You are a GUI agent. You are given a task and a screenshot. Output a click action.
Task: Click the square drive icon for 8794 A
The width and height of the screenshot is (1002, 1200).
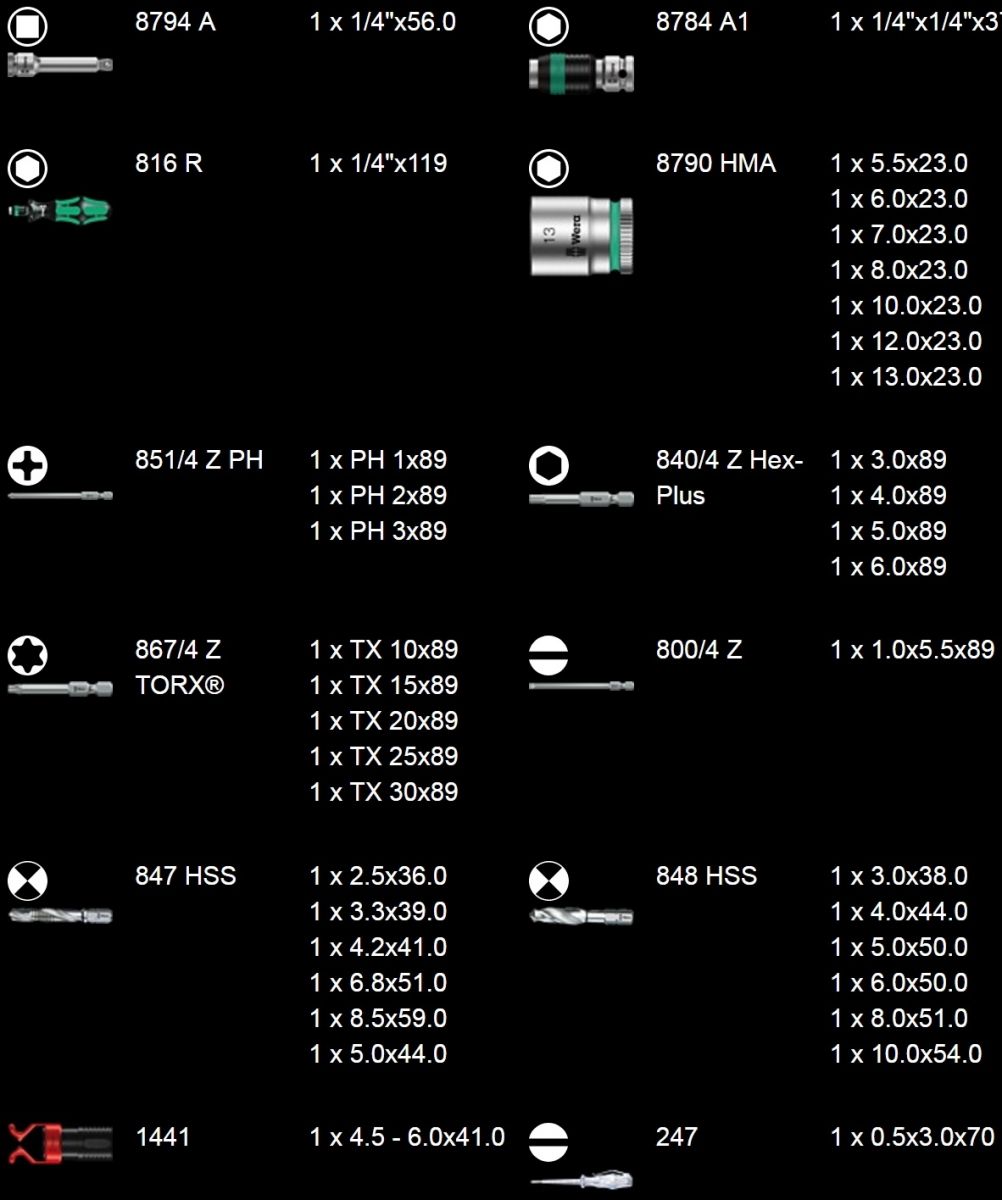[28, 26]
